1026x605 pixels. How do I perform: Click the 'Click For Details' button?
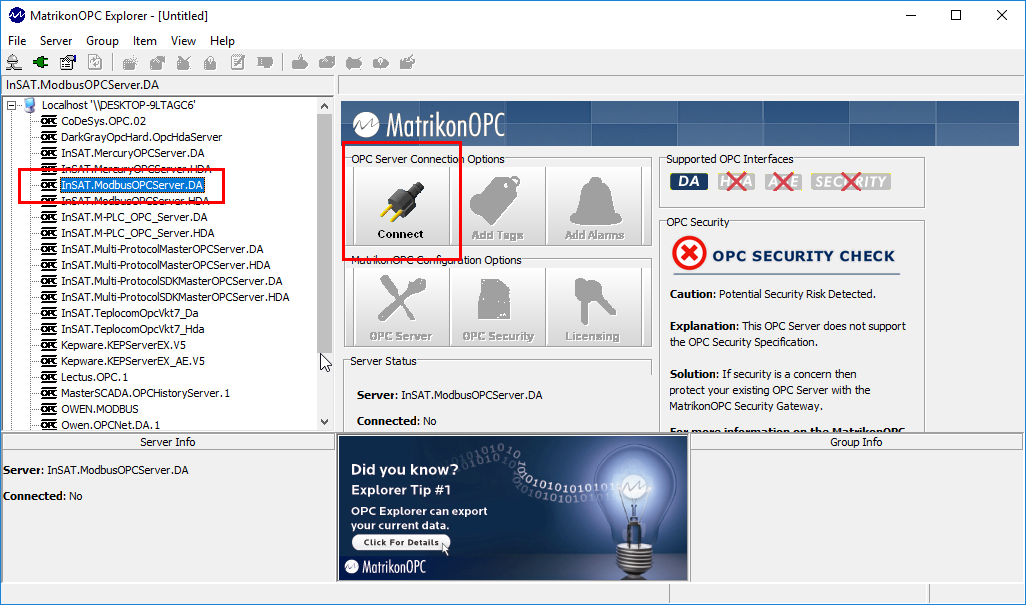point(400,542)
